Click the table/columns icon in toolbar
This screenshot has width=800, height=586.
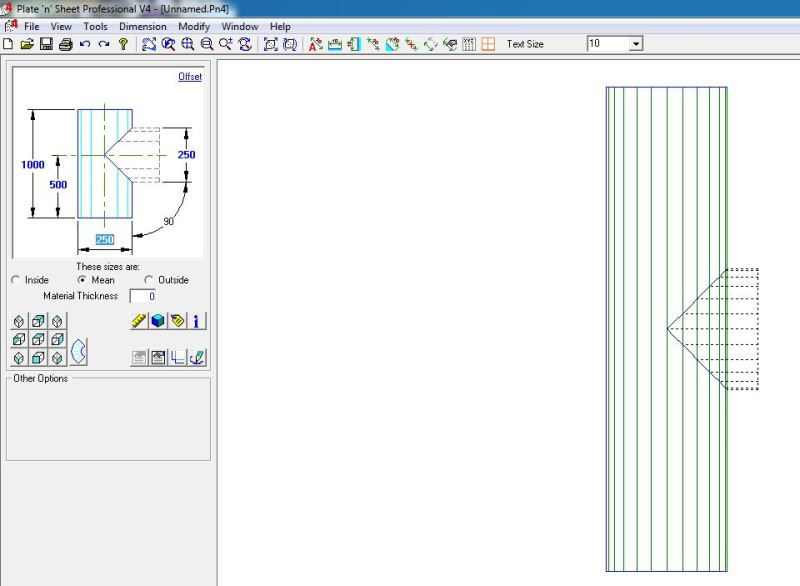click(x=469, y=44)
